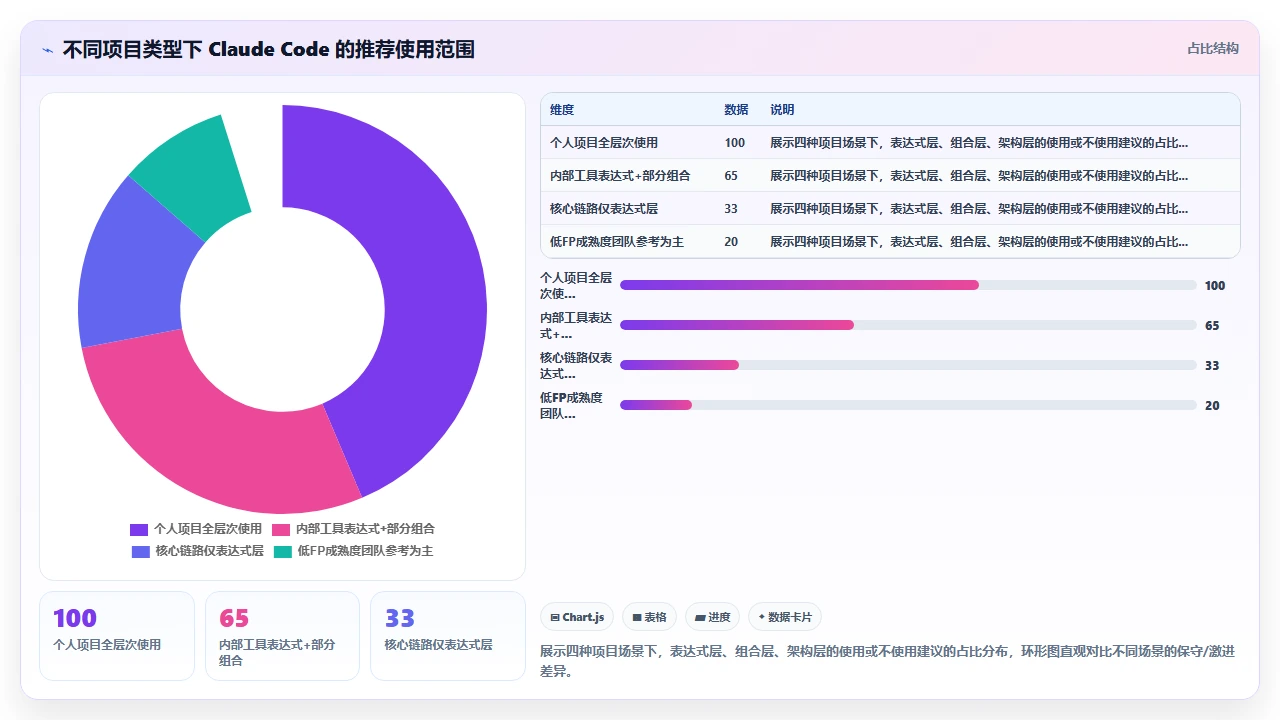Viewport: 1280px width, 720px height.
Task: Click the 说明 column header
Action: coord(782,110)
